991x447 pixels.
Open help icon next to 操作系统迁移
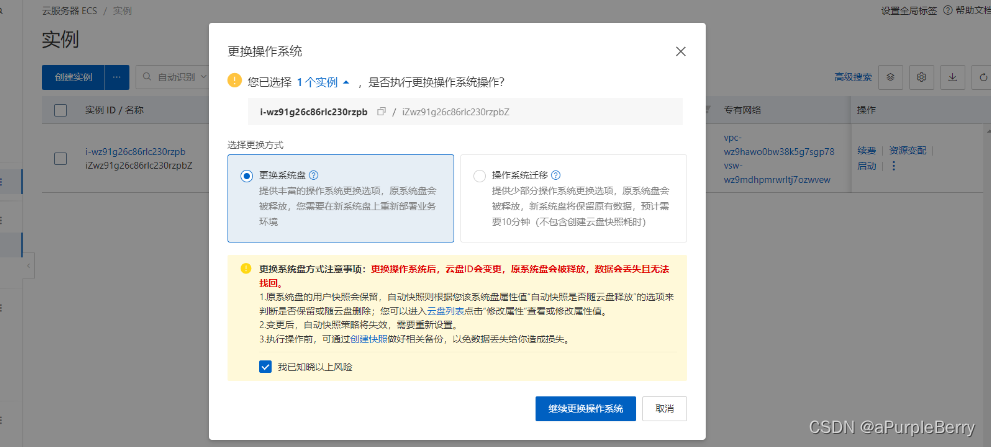(556, 175)
